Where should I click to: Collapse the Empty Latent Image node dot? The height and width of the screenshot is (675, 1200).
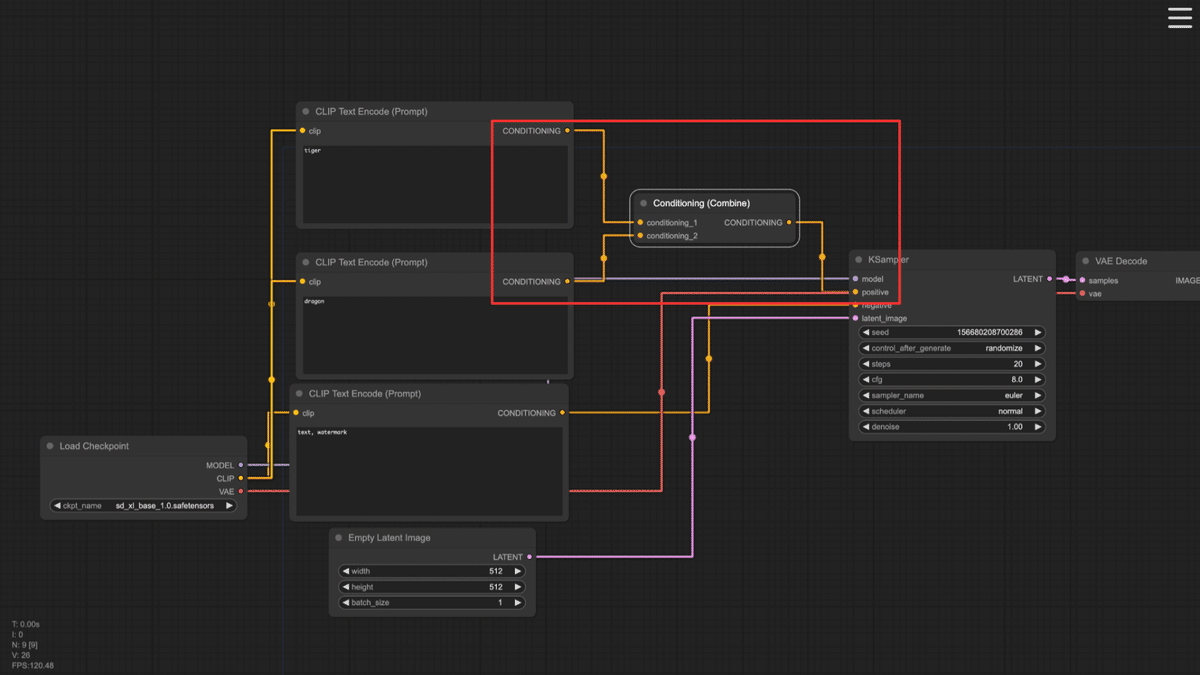[339, 538]
